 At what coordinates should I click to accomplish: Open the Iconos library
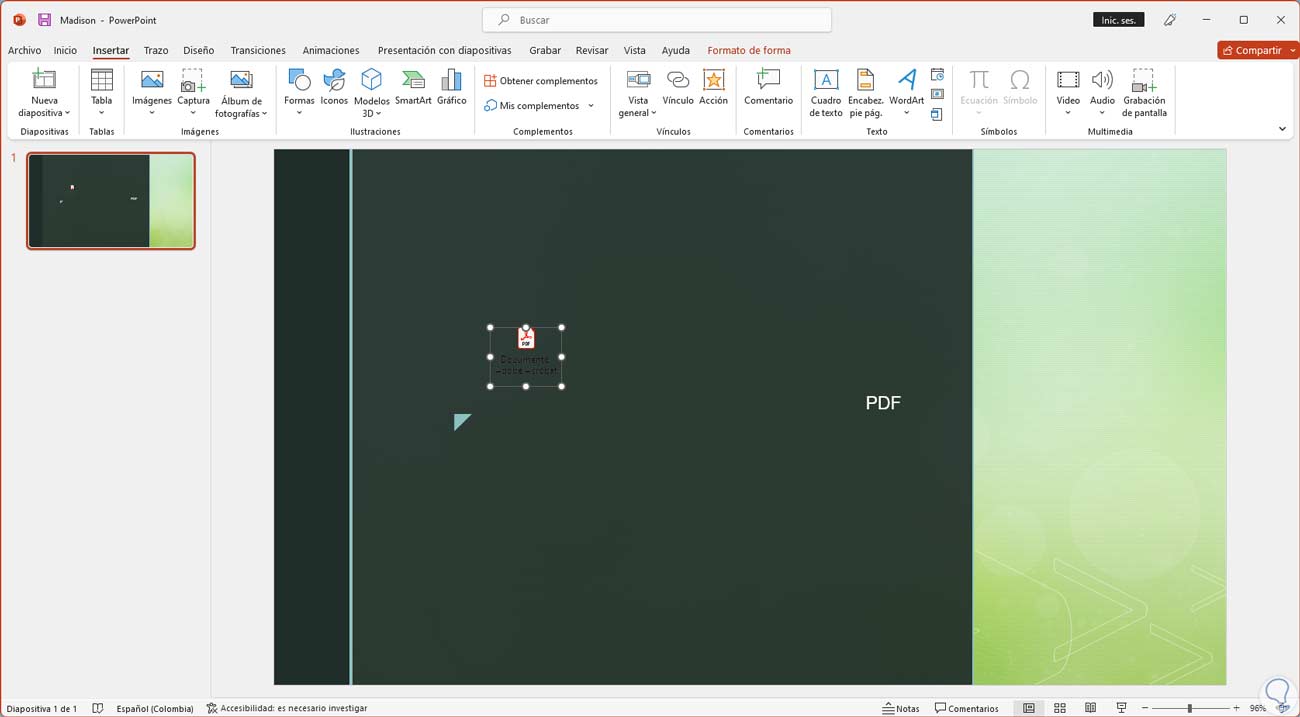tap(334, 87)
